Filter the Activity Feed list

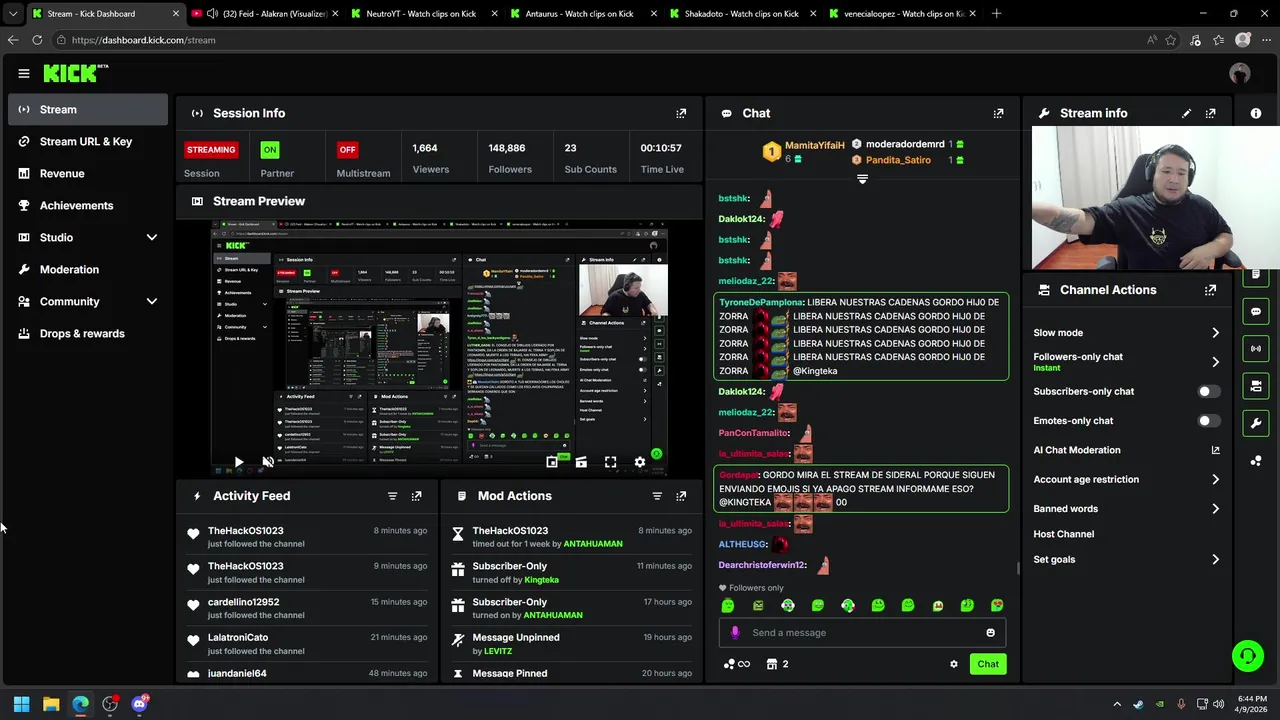pyautogui.click(x=392, y=496)
